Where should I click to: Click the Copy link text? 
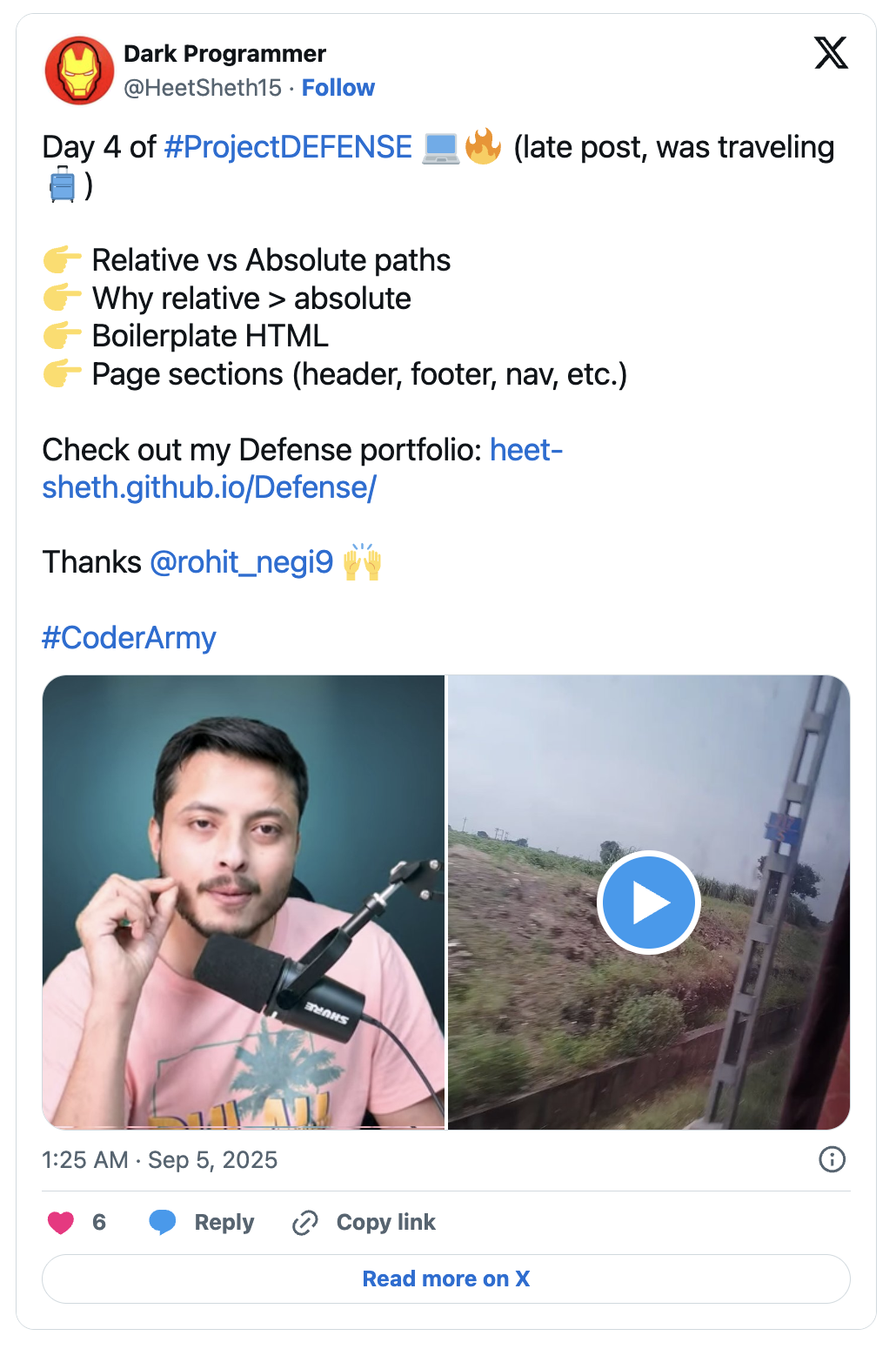click(385, 1223)
